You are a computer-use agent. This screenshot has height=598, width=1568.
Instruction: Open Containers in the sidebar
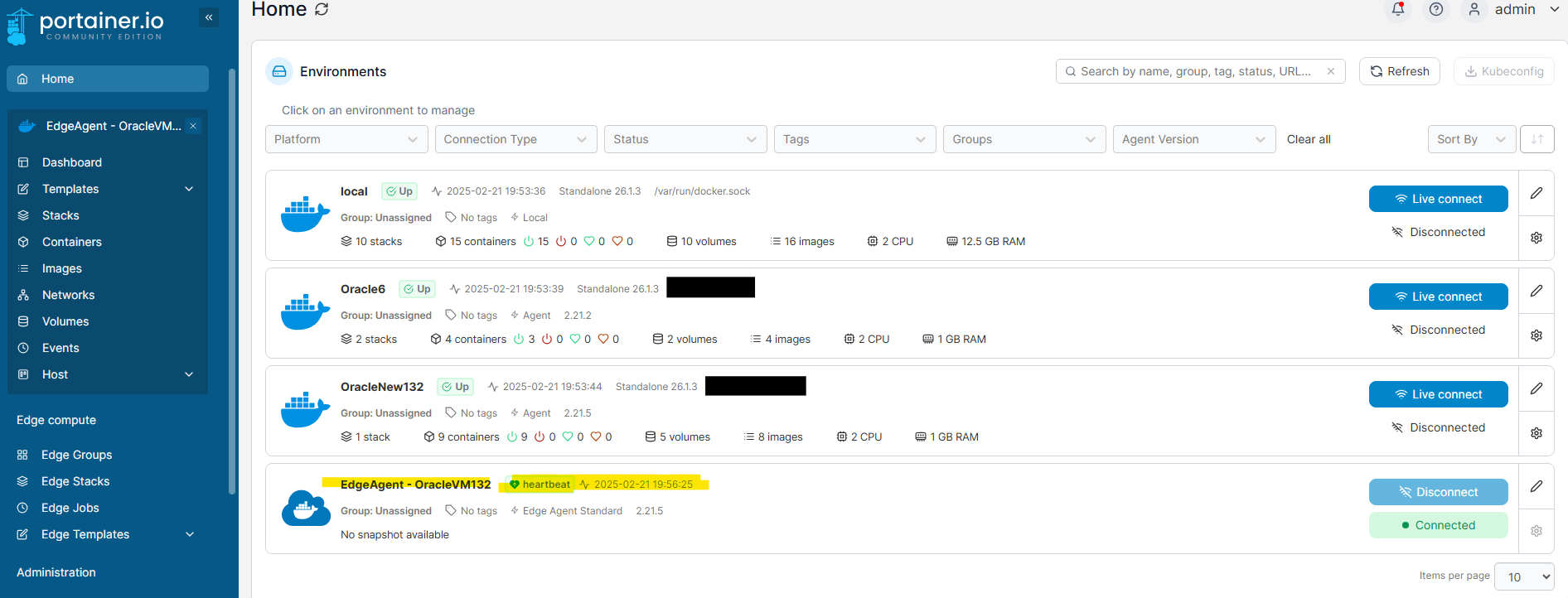click(72, 242)
